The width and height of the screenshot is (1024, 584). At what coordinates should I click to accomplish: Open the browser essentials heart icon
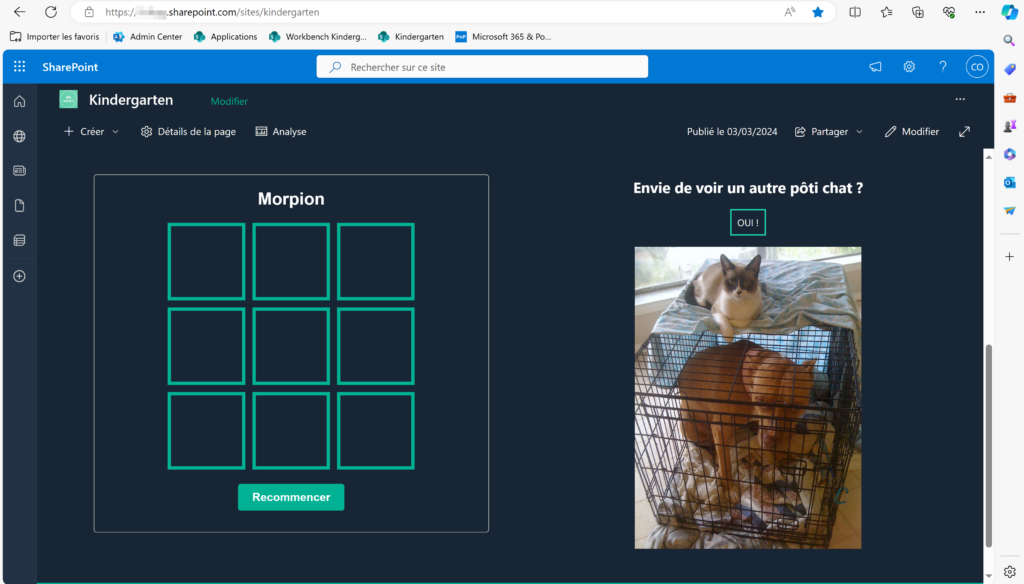tap(949, 12)
